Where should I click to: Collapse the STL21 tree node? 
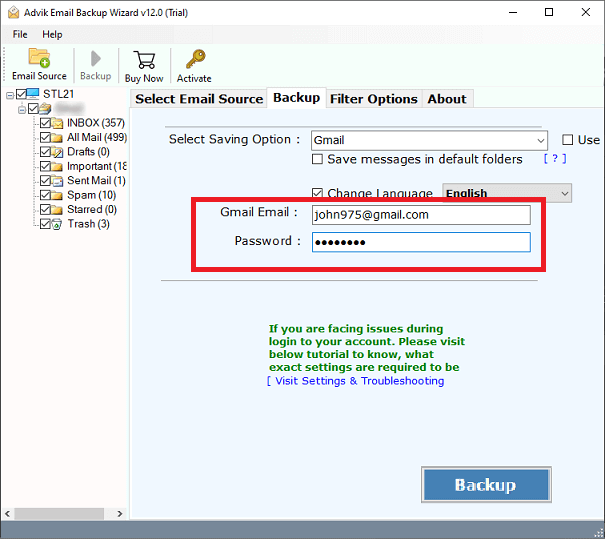click(10, 95)
